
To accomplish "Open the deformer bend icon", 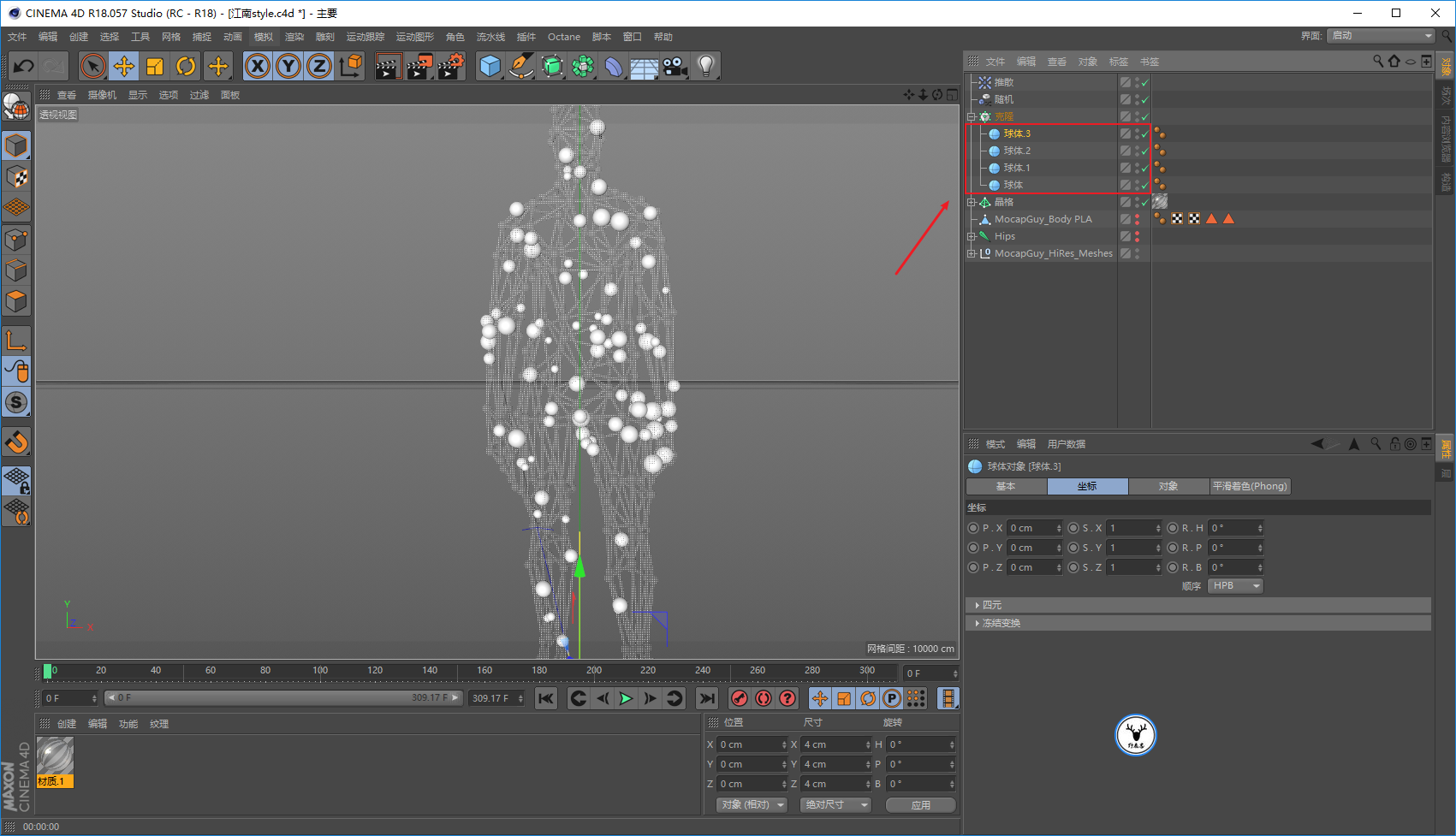I will point(614,66).
